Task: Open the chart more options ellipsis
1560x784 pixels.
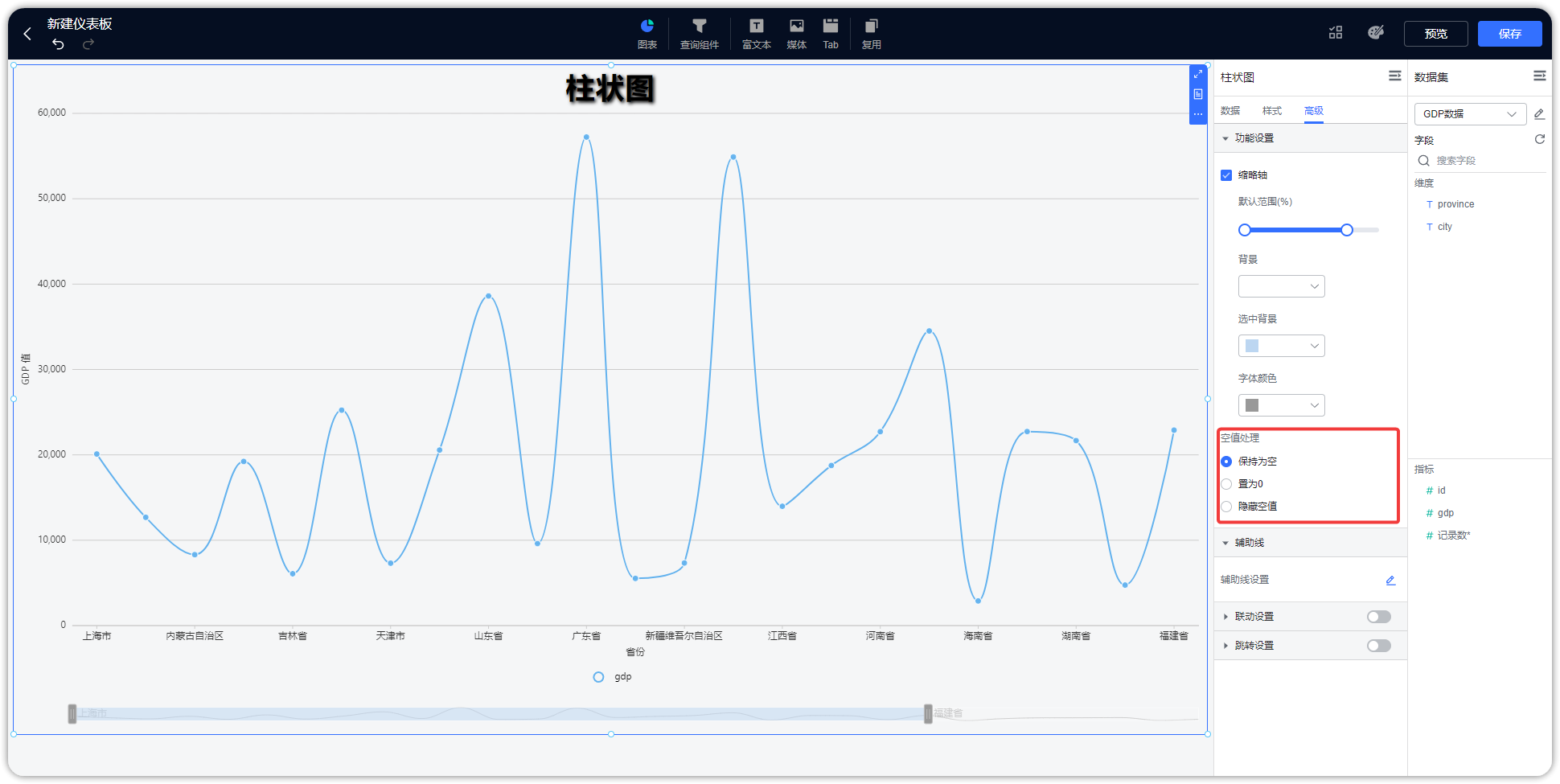Action: click(1198, 114)
